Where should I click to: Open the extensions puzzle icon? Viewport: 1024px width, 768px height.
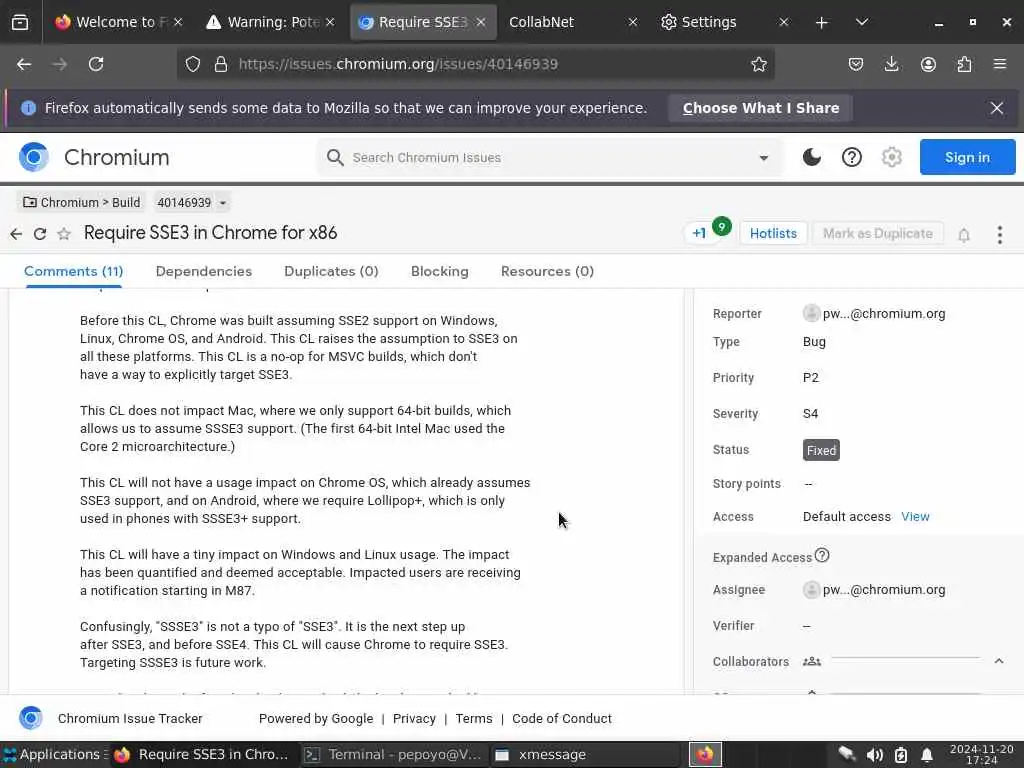[x=964, y=64]
